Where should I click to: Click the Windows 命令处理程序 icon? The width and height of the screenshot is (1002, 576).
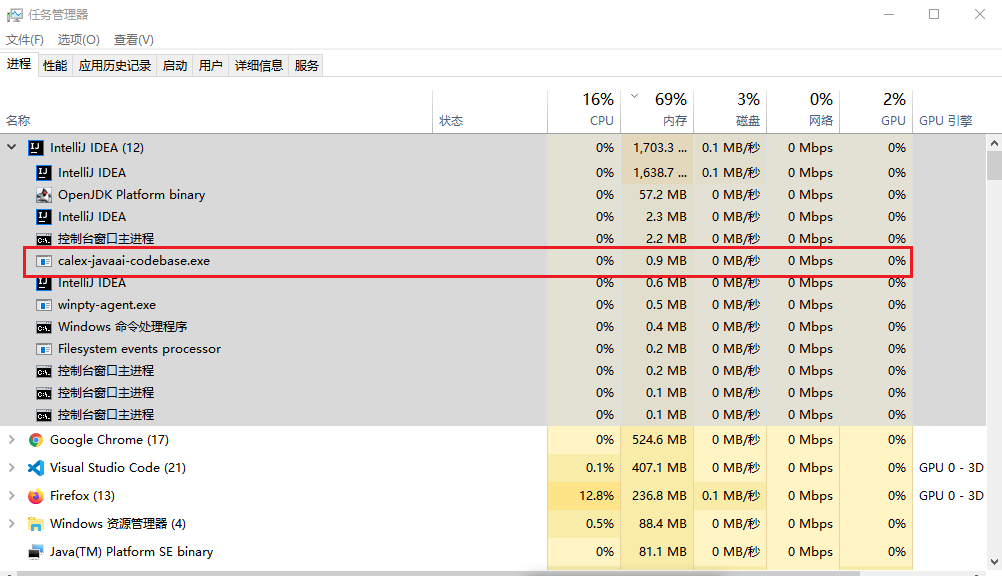coord(43,327)
